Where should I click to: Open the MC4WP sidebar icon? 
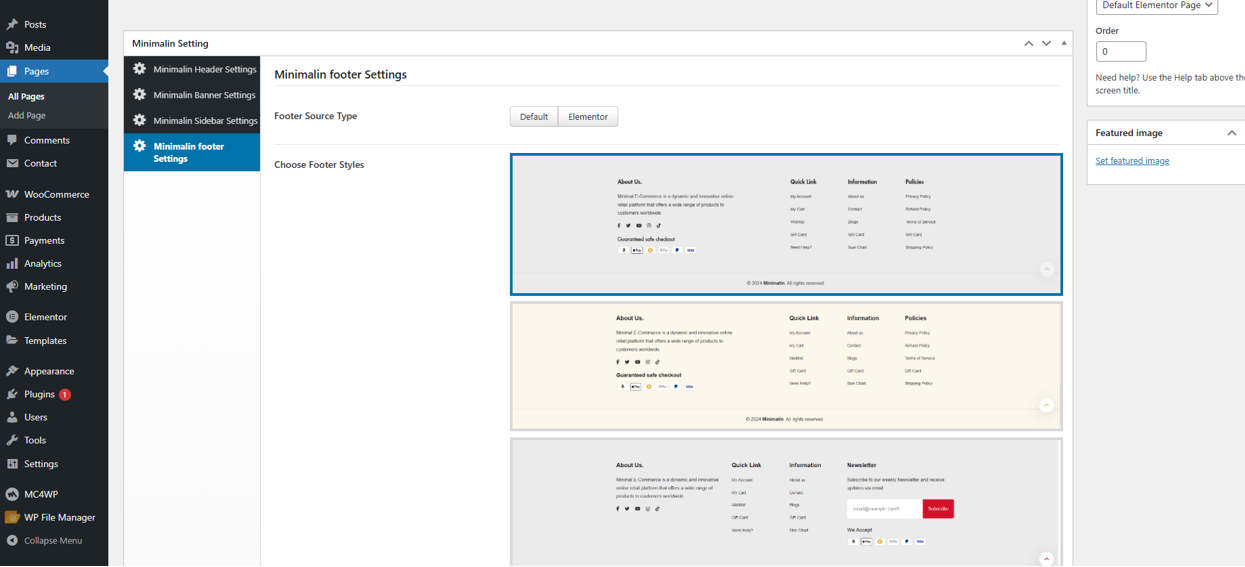(12, 494)
